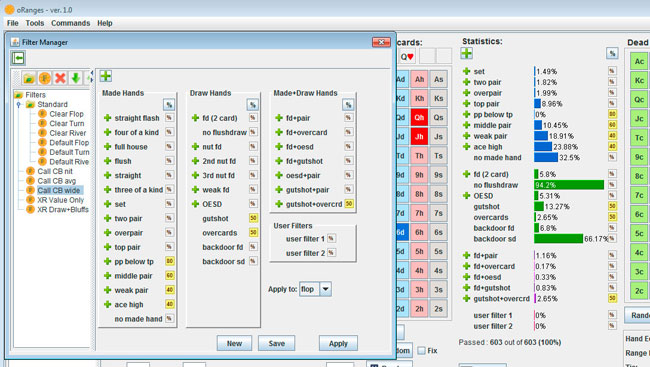Click the no made hand 32.5% bar
650x367 pixels.
546,158
